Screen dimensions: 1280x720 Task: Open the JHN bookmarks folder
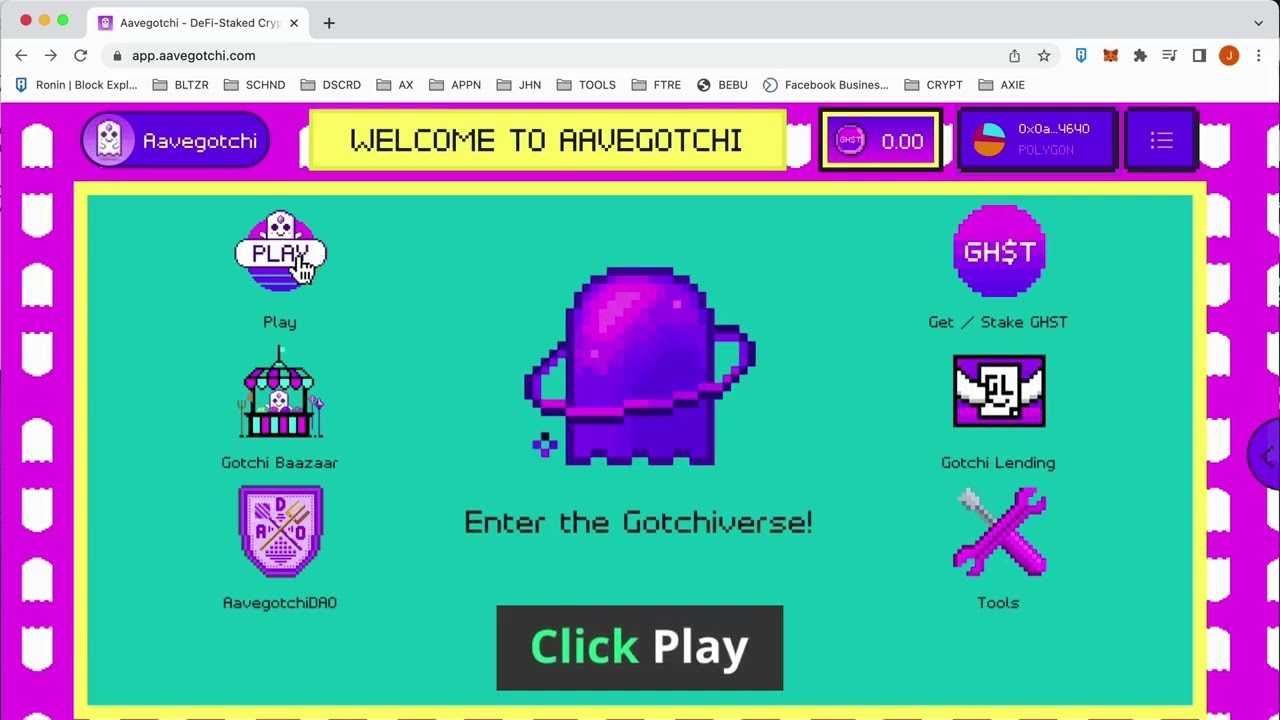point(519,85)
